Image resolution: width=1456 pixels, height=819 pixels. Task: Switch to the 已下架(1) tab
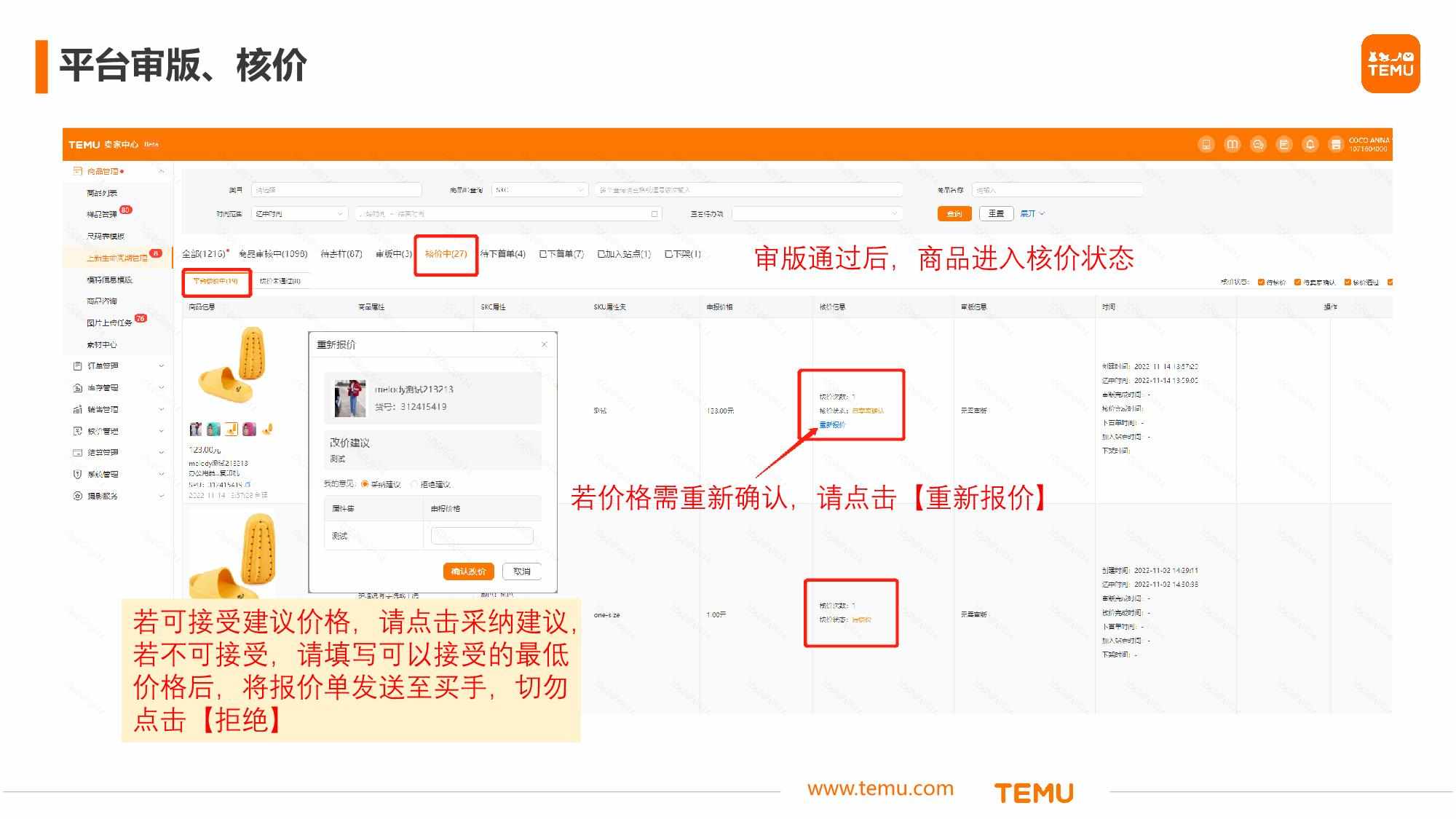coord(683,253)
